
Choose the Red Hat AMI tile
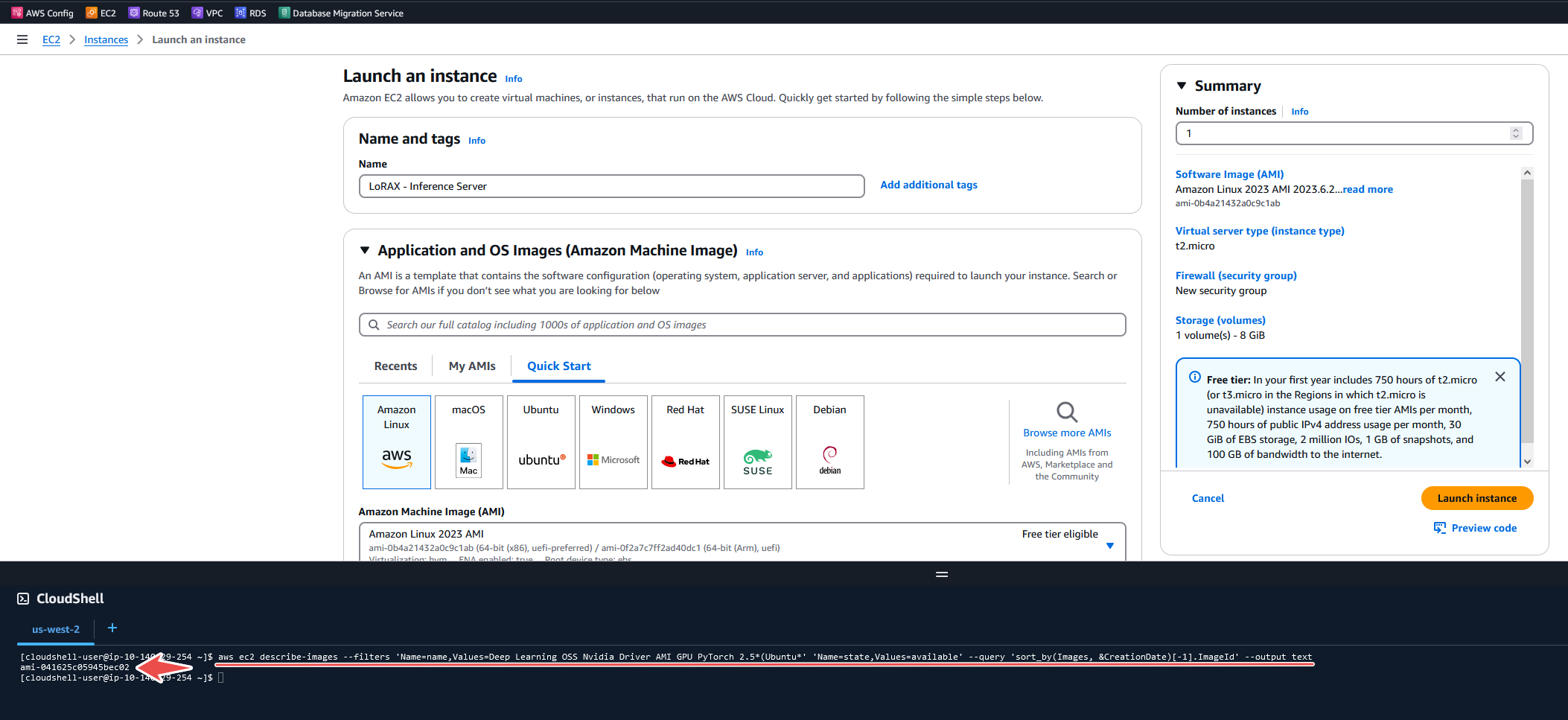point(686,442)
